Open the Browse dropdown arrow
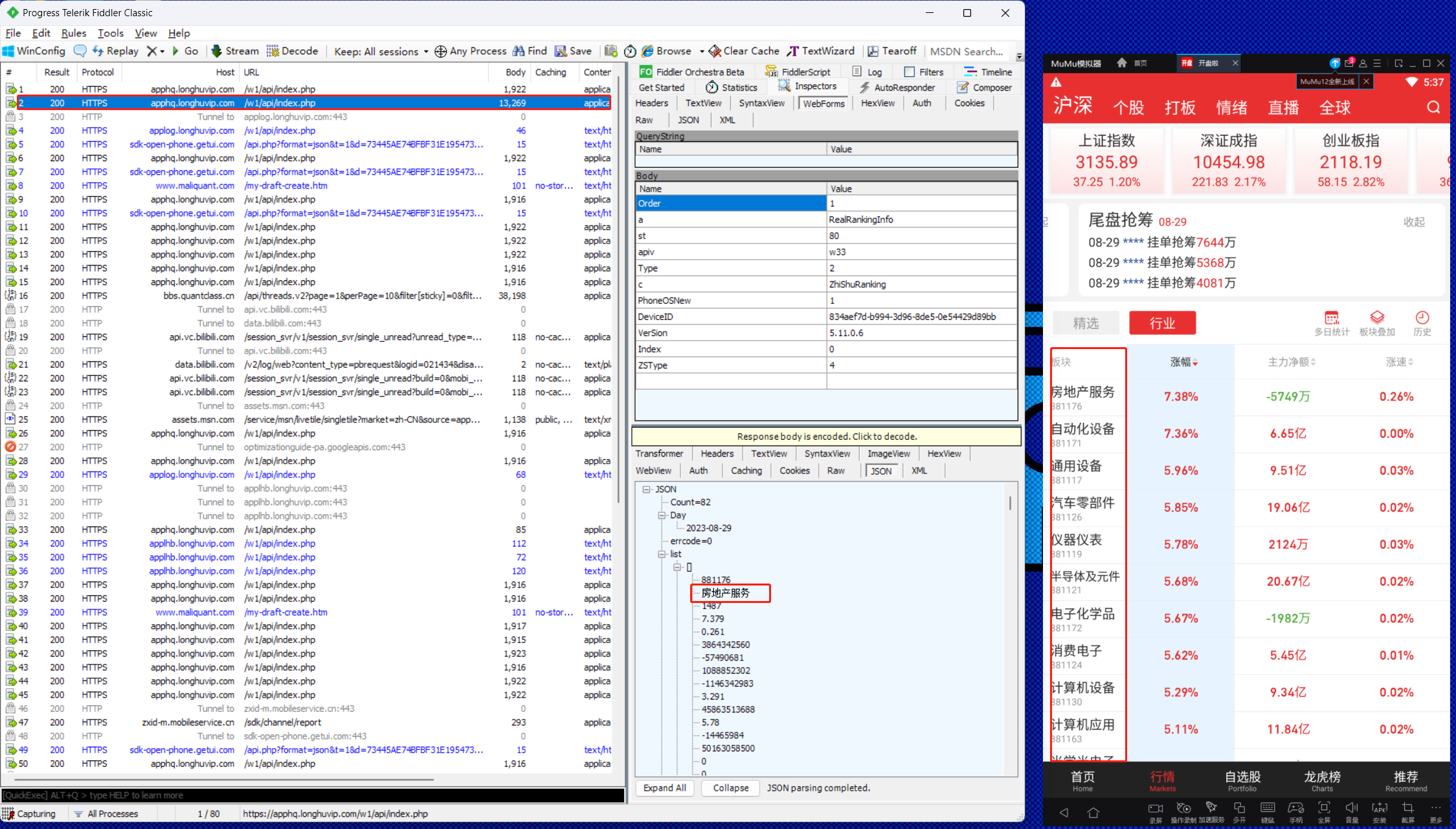Screen dimensions: 1456x829 click(702, 51)
